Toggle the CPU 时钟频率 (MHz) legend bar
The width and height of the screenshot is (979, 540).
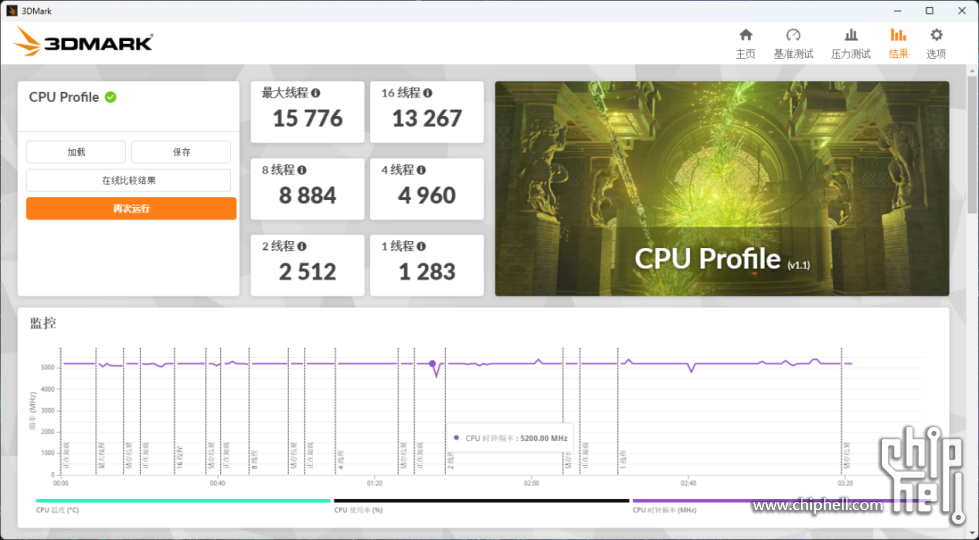[x=780, y=501]
